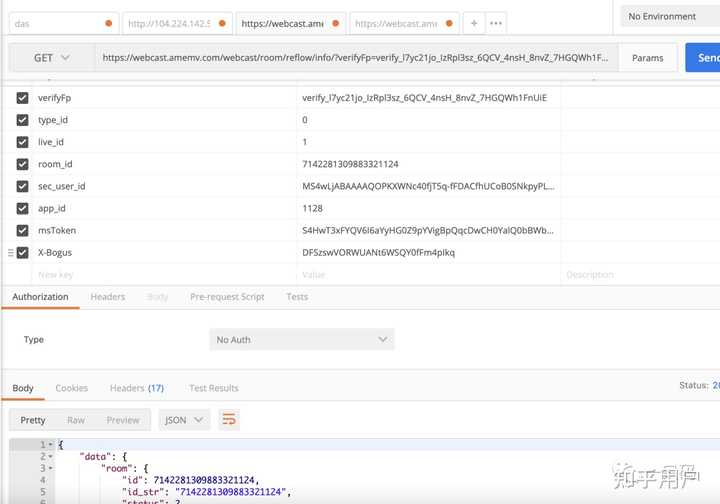
Task: Open the tab options ellipsis menu
Action: pos(496,23)
